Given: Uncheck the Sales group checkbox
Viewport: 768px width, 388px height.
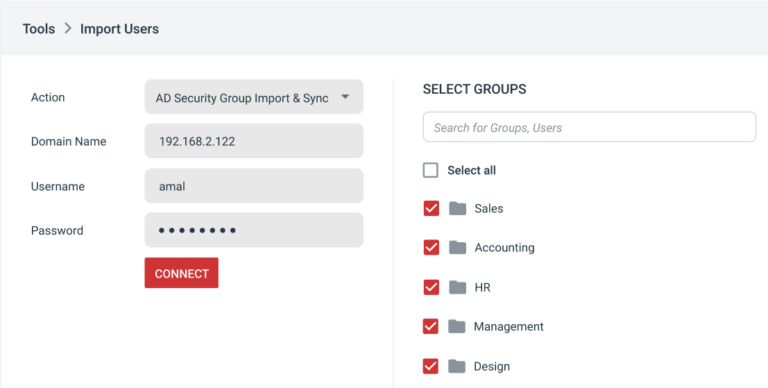Looking at the screenshot, I should [431, 208].
